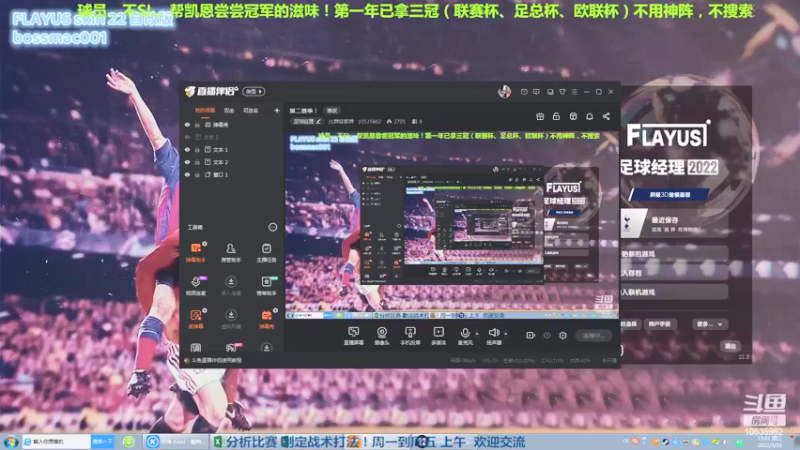Viewport: 800px width, 450px height.
Task: Click the record video icon
Action: pyautogui.click(x=531, y=335)
